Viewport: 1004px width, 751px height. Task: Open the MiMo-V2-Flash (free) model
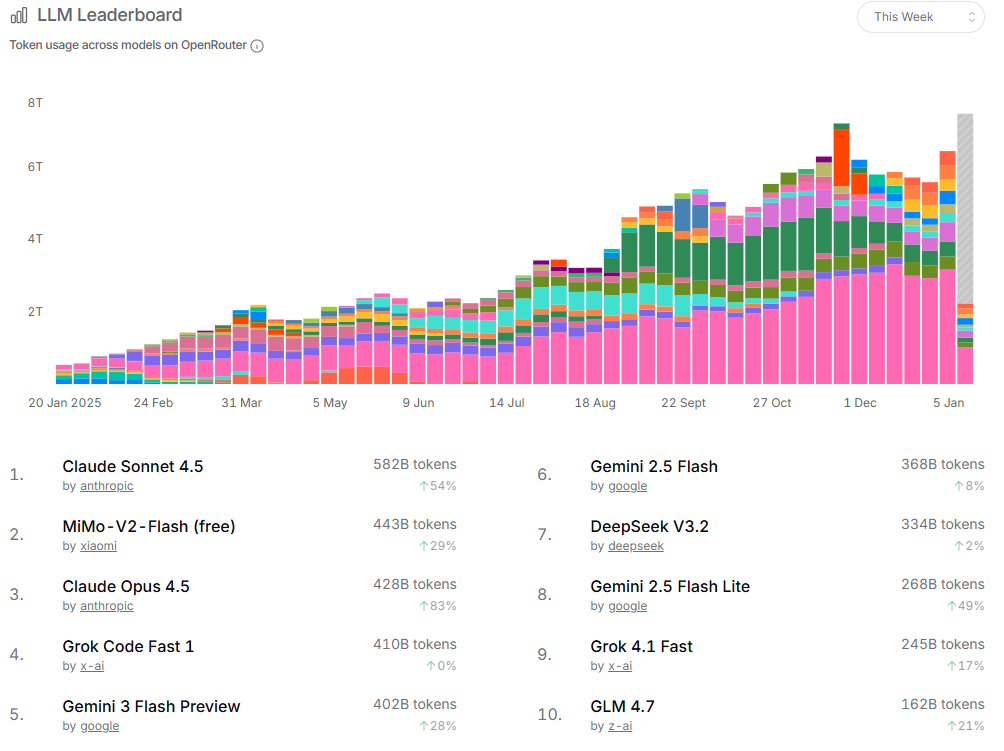click(x=148, y=526)
